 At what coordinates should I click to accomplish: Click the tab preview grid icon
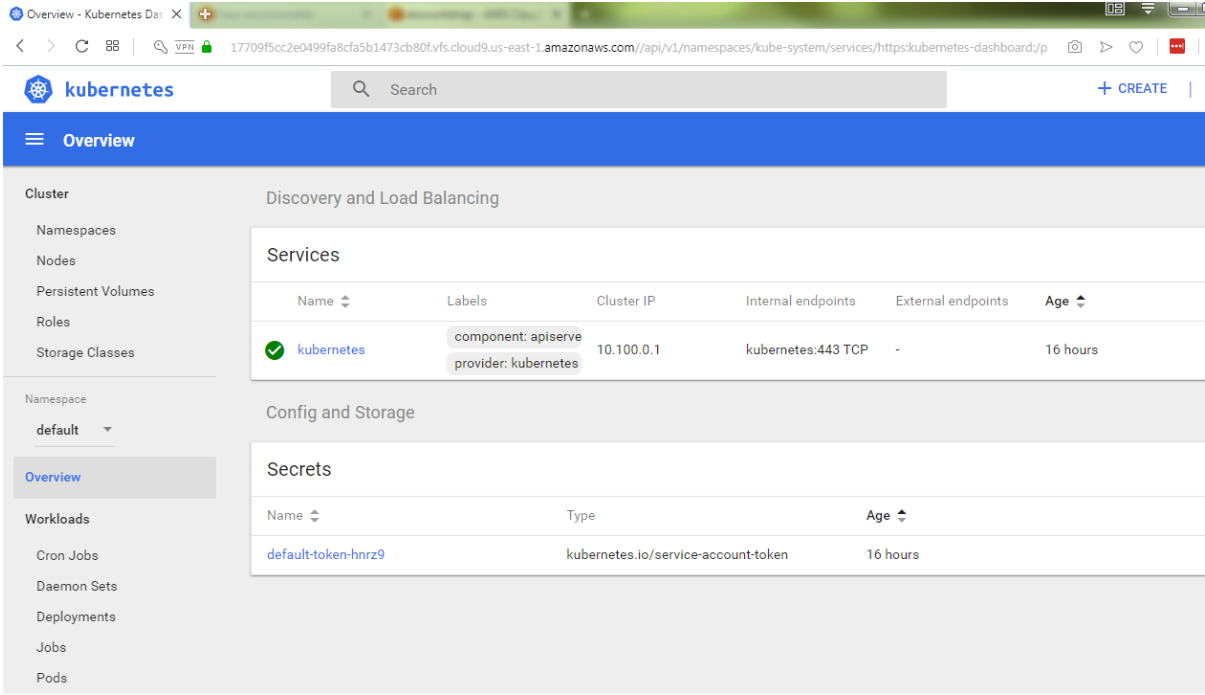click(x=112, y=46)
